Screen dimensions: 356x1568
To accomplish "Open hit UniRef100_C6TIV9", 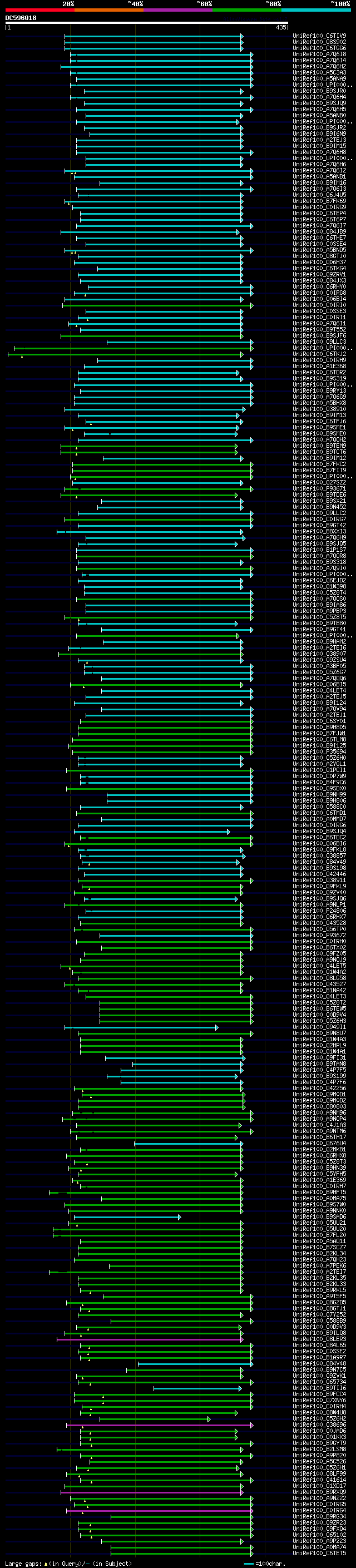I will [x=319, y=36].
